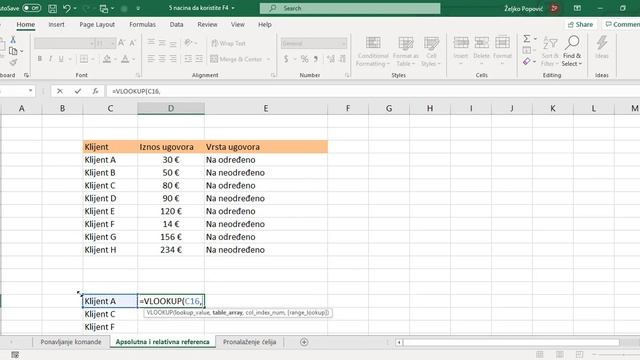Expand the Font Color dropdown arrow
The height and width of the screenshot is (360, 640).
tap(133, 59)
